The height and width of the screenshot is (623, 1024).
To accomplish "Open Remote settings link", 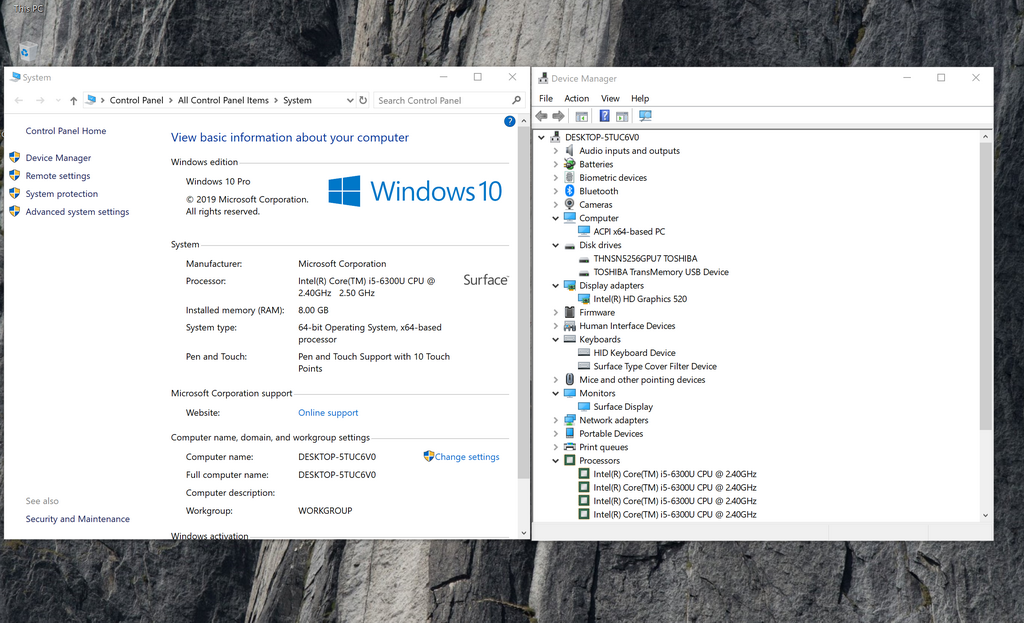I will tap(57, 176).
